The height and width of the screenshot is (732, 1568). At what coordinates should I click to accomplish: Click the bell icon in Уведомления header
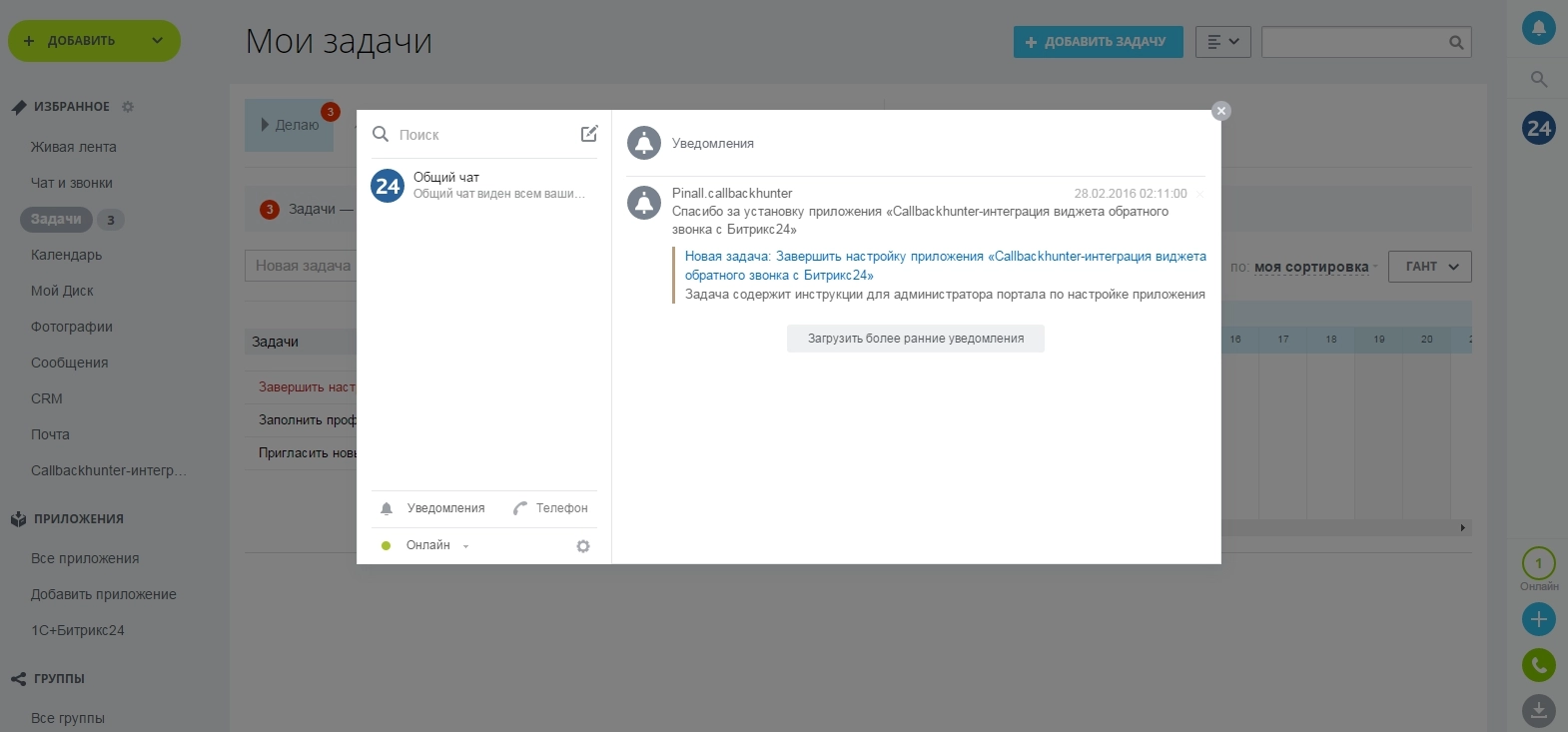[x=644, y=143]
